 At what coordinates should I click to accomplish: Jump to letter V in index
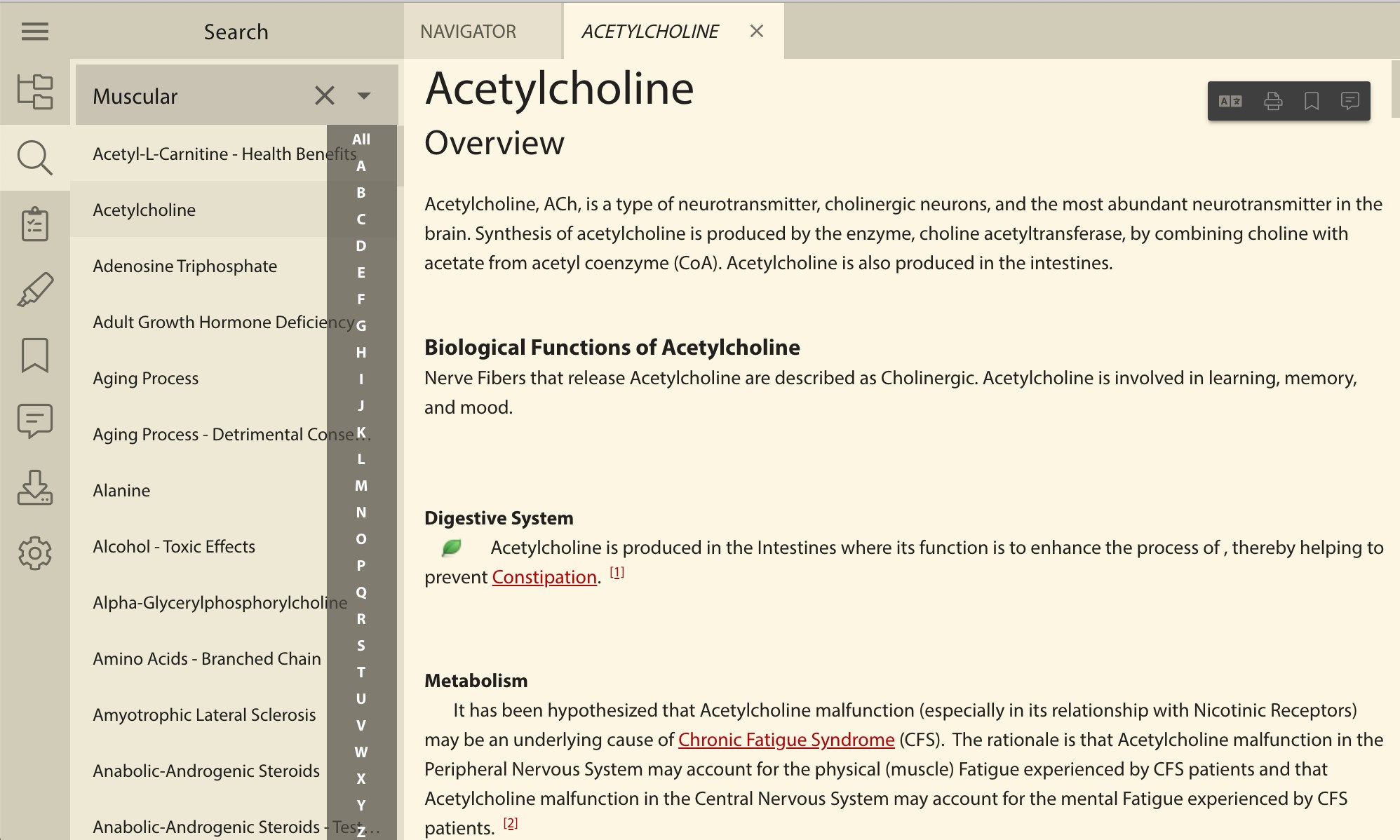(361, 726)
